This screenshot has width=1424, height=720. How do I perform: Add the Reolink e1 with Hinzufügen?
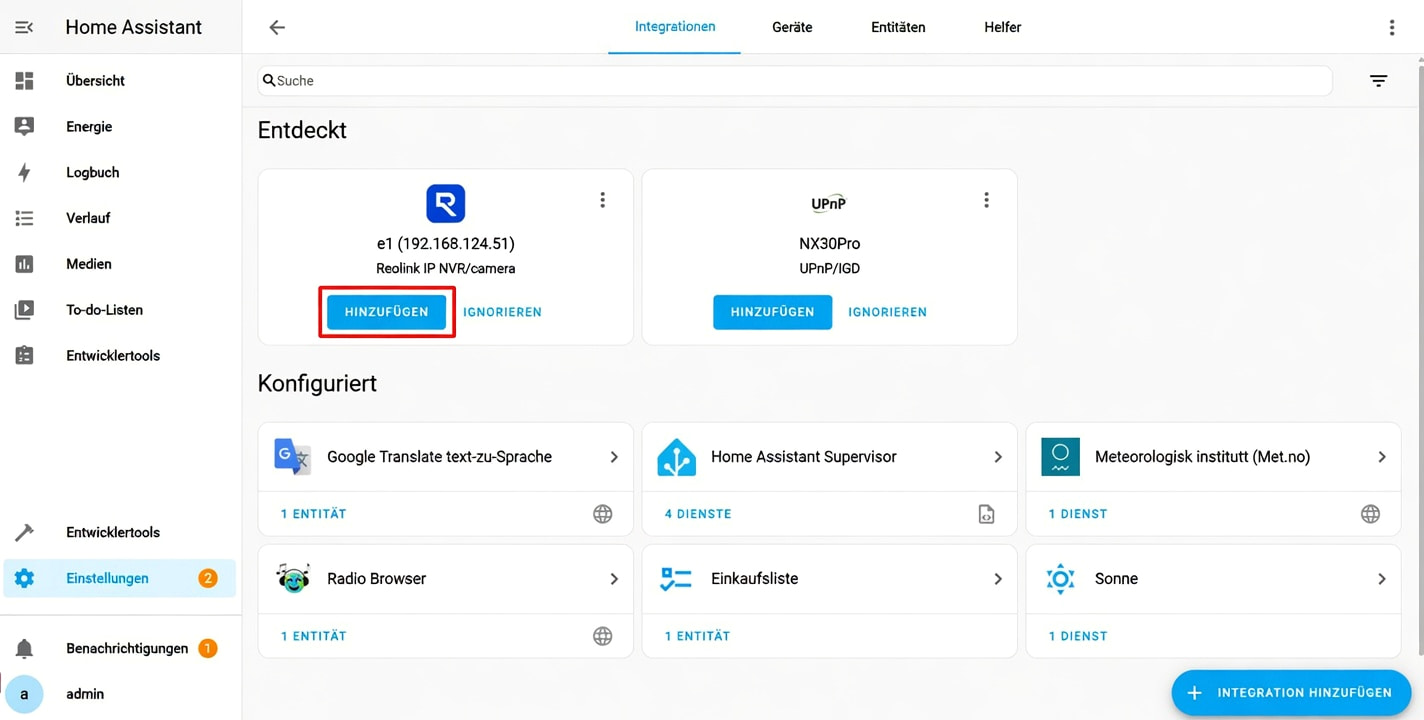pyautogui.click(x=387, y=312)
